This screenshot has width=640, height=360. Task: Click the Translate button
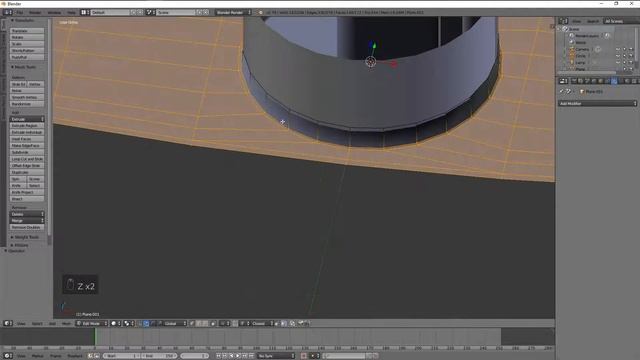coord(27,31)
